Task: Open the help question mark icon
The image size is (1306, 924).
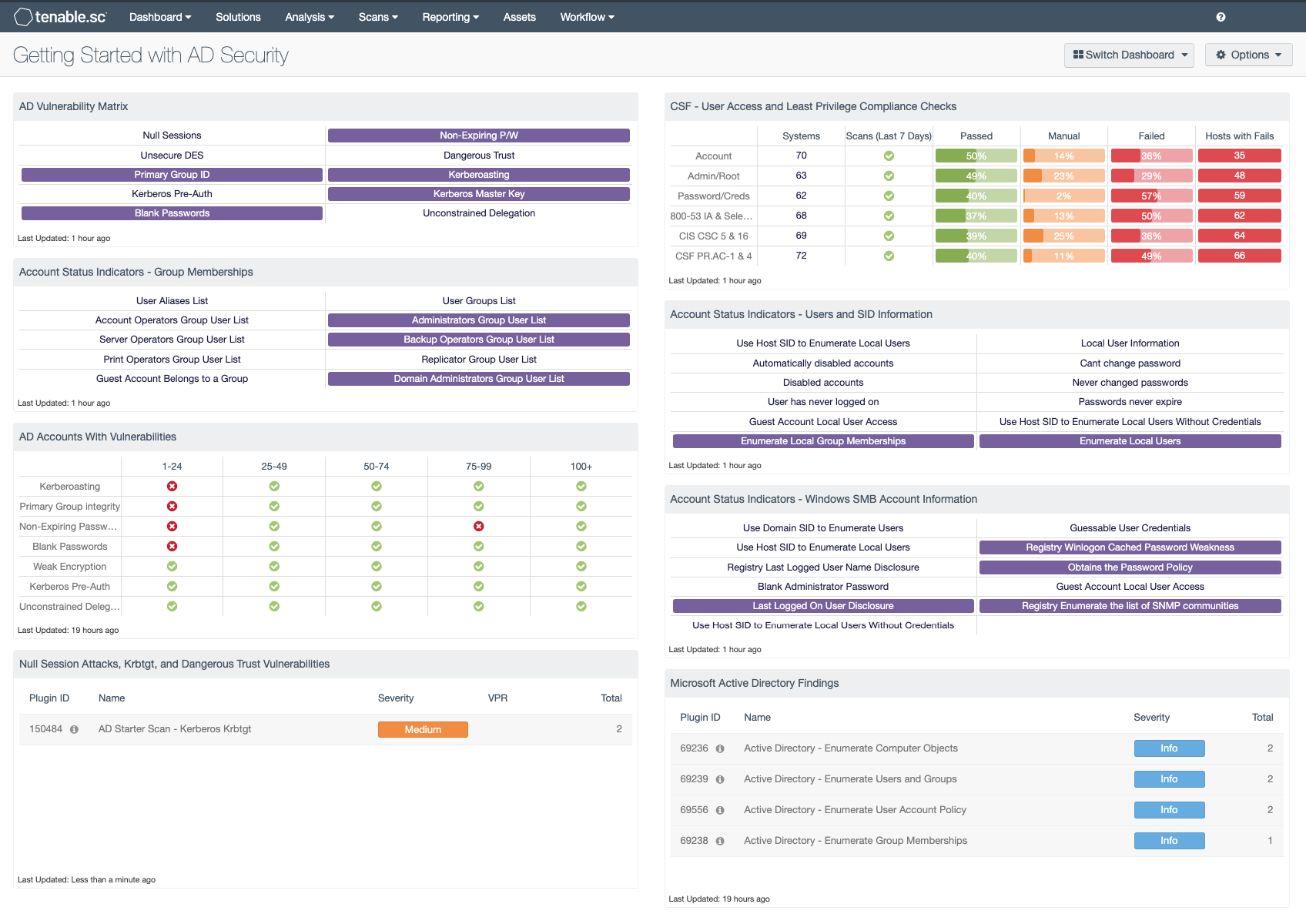Action: tap(1221, 17)
